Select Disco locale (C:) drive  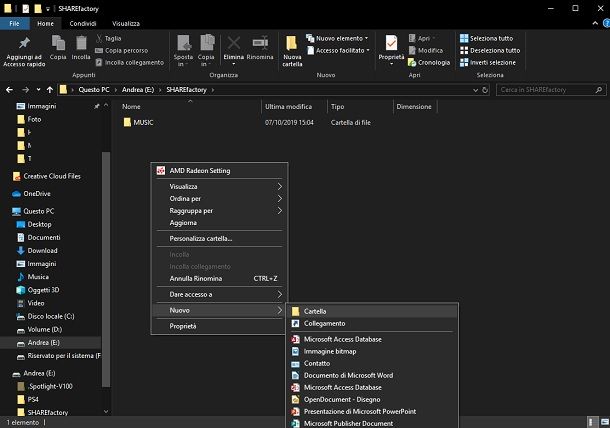coord(46,316)
